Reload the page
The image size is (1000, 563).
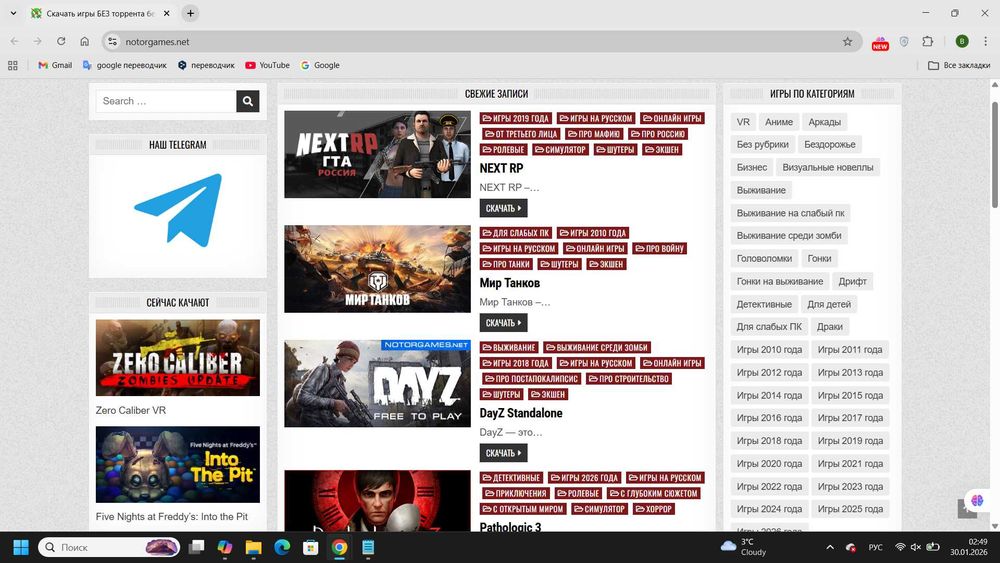[61, 41]
